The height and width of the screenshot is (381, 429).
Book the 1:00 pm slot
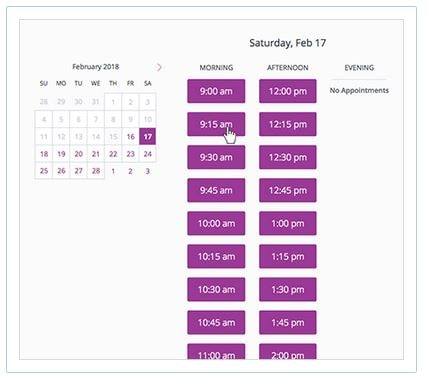tap(288, 223)
